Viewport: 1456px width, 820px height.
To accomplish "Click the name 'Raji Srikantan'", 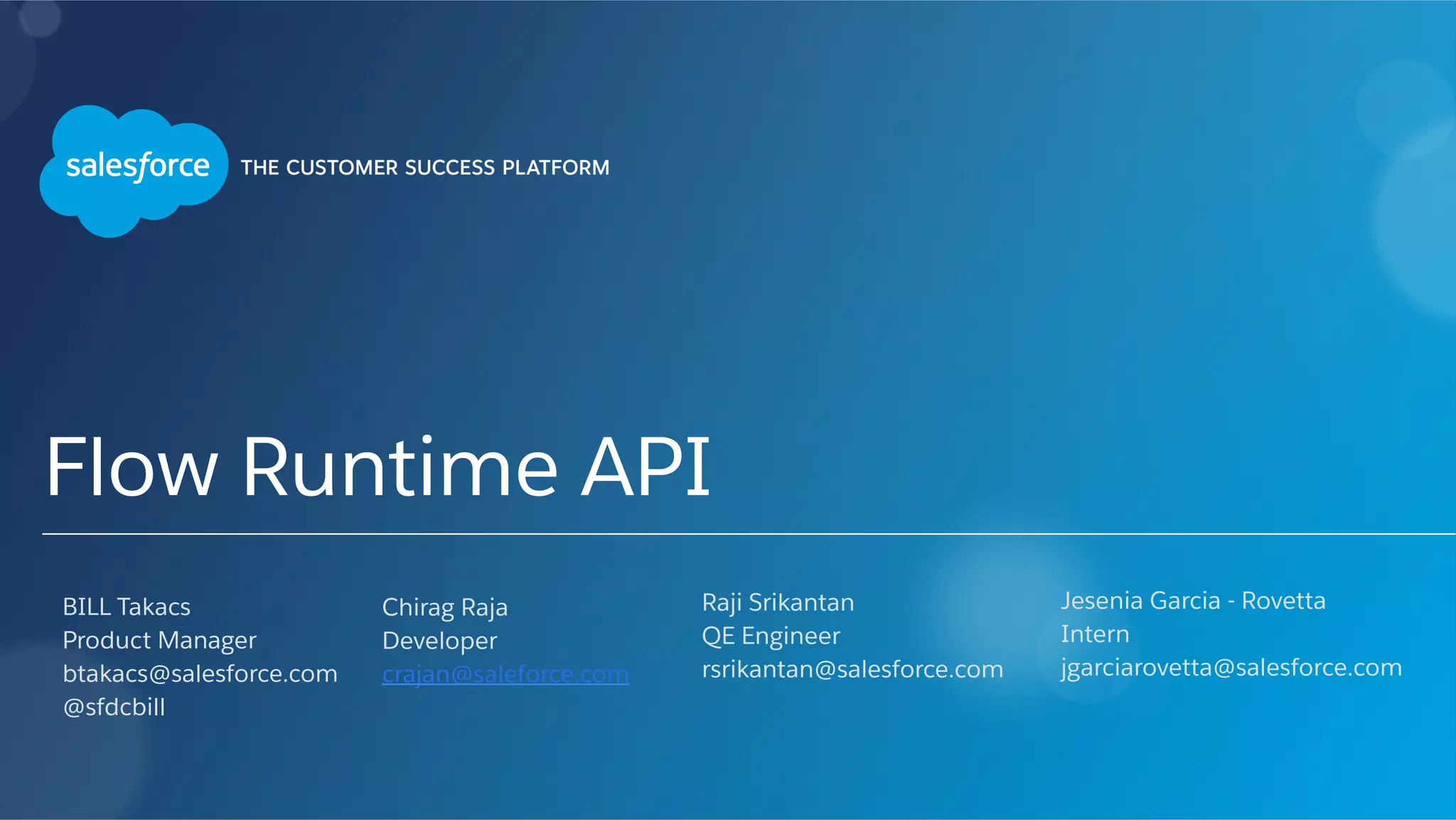I will coord(778,602).
